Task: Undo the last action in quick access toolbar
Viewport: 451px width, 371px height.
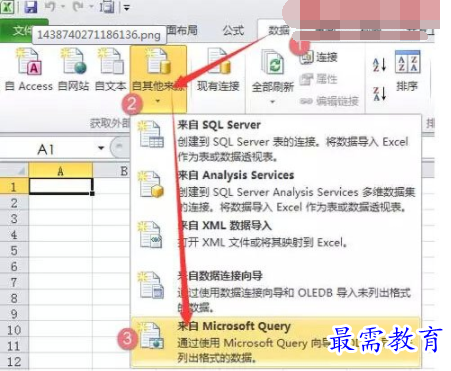Action: (x=50, y=7)
